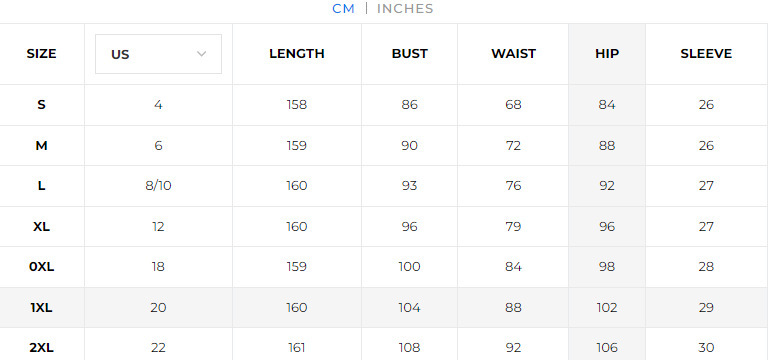The image size is (775, 360).
Task: Click the LENGTH column header
Action: point(297,54)
